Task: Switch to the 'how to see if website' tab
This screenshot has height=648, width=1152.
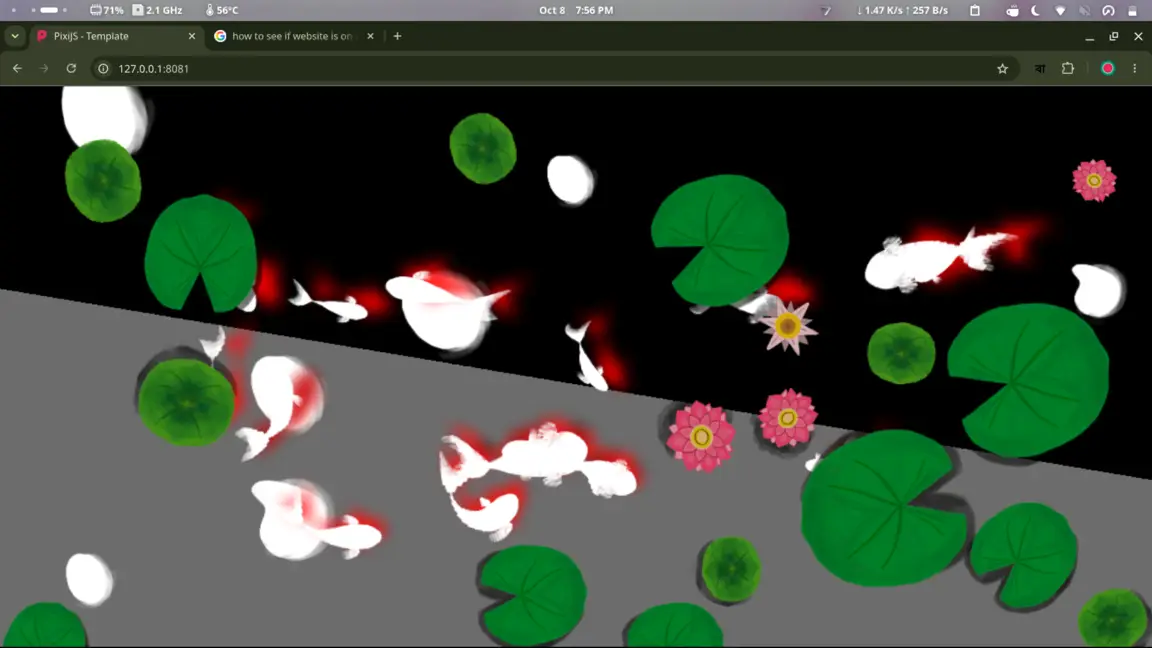Action: [293, 36]
